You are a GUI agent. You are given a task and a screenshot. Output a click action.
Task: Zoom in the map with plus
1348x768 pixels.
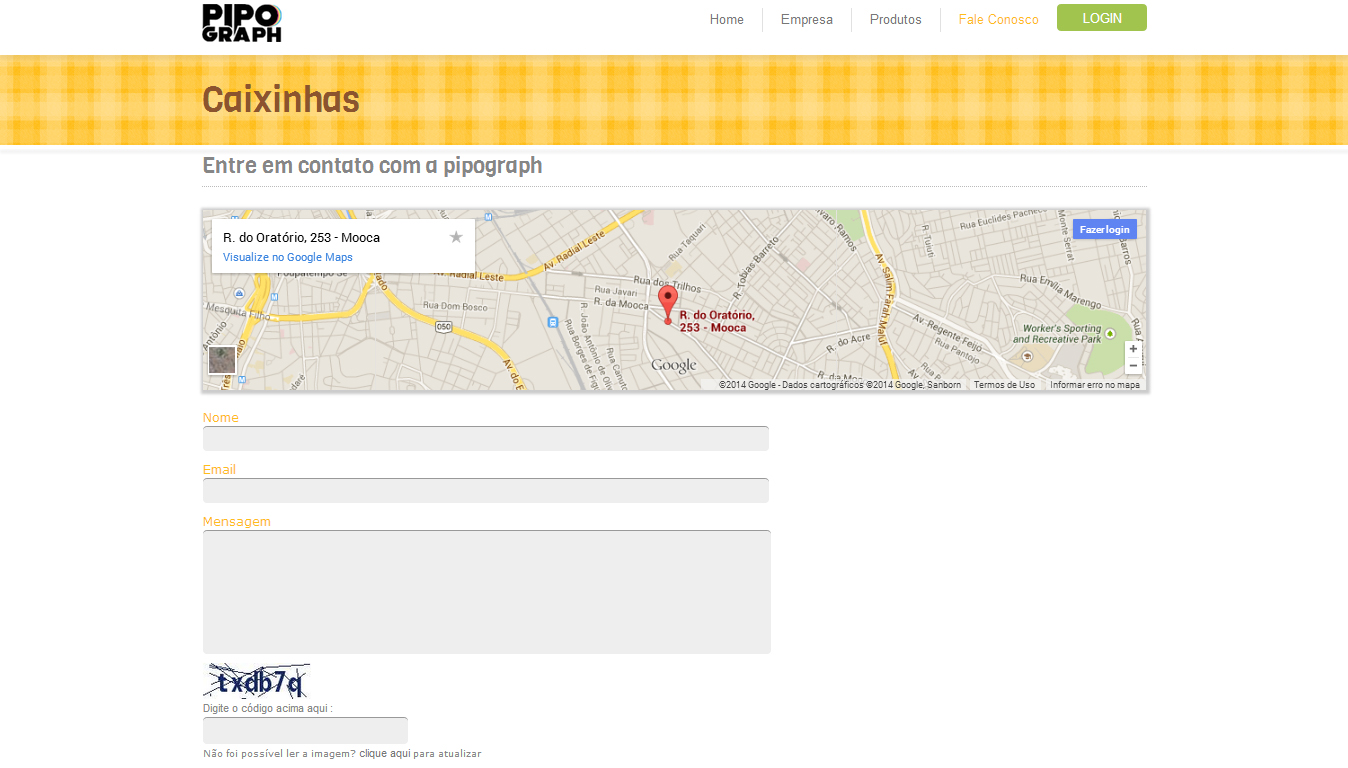click(x=1133, y=349)
